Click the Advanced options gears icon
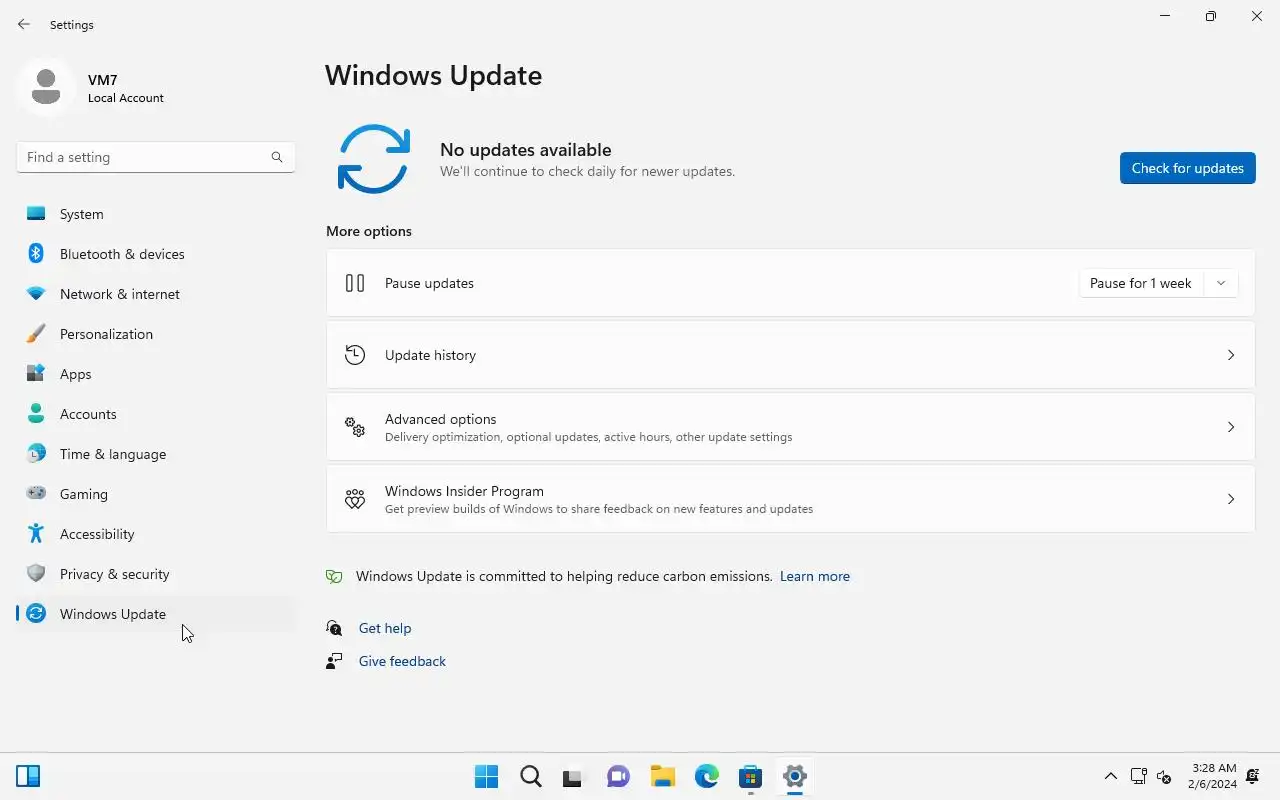This screenshot has height=800, width=1280. coord(355,427)
